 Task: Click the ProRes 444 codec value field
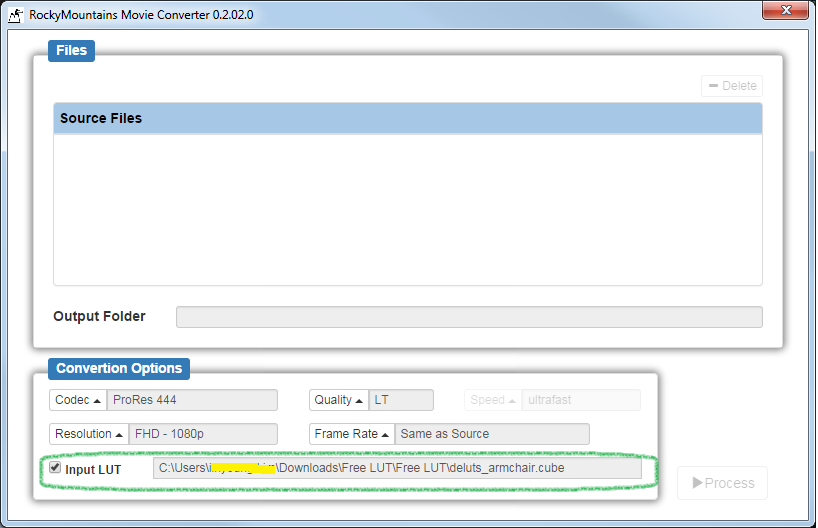pos(192,400)
